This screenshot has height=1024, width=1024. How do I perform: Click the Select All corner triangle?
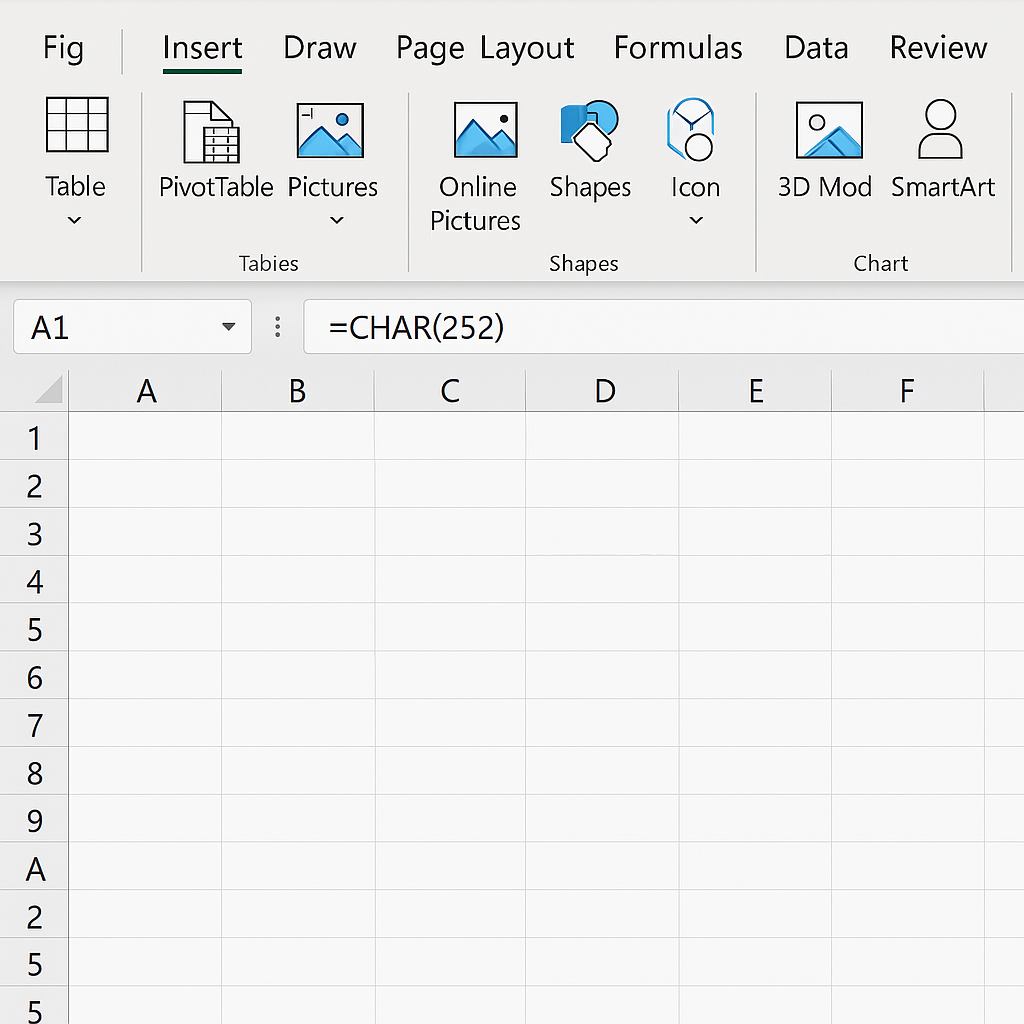pyautogui.click(x=49, y=390)
